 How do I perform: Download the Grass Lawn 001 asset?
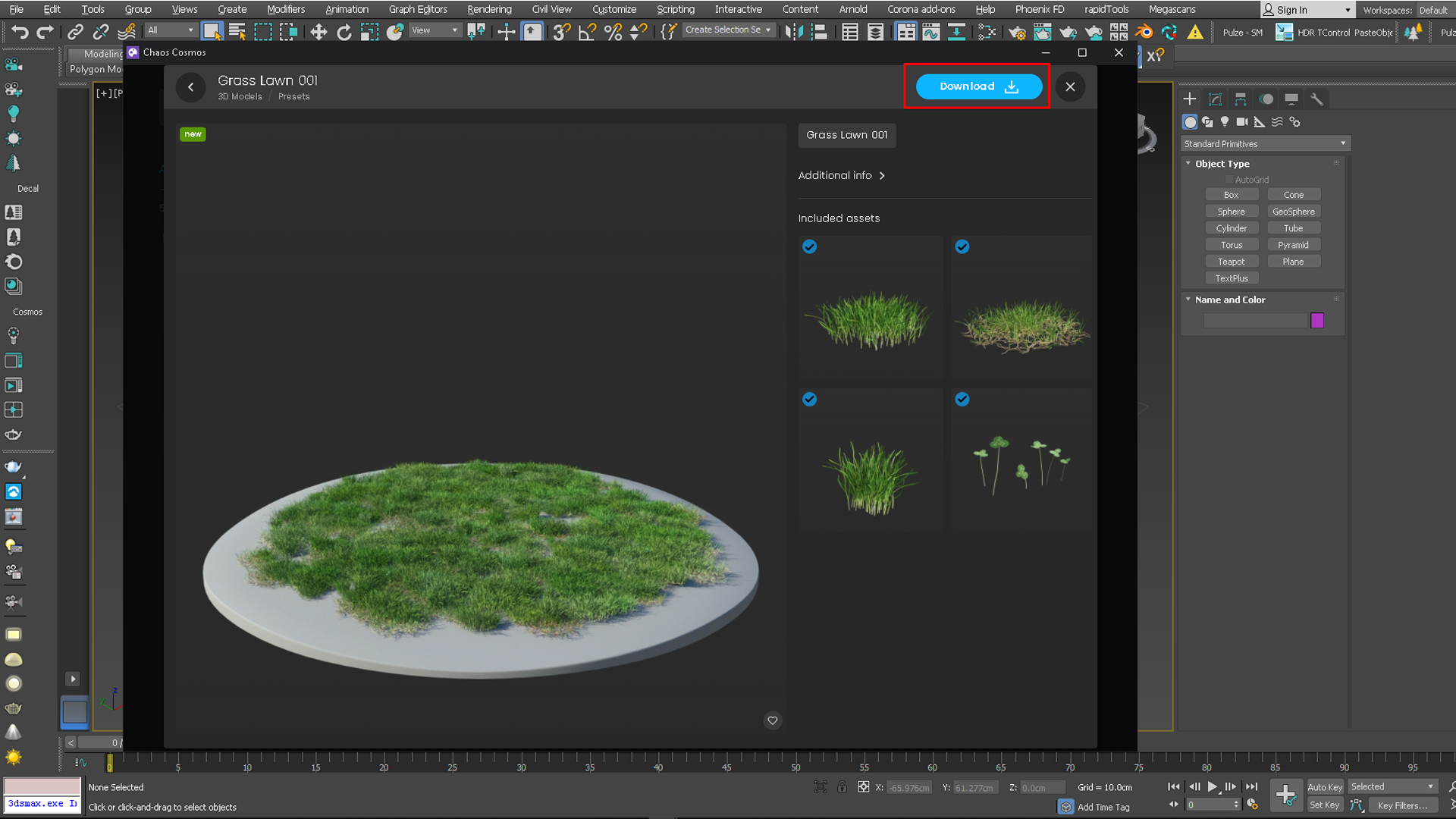click(x=978, y=86)
